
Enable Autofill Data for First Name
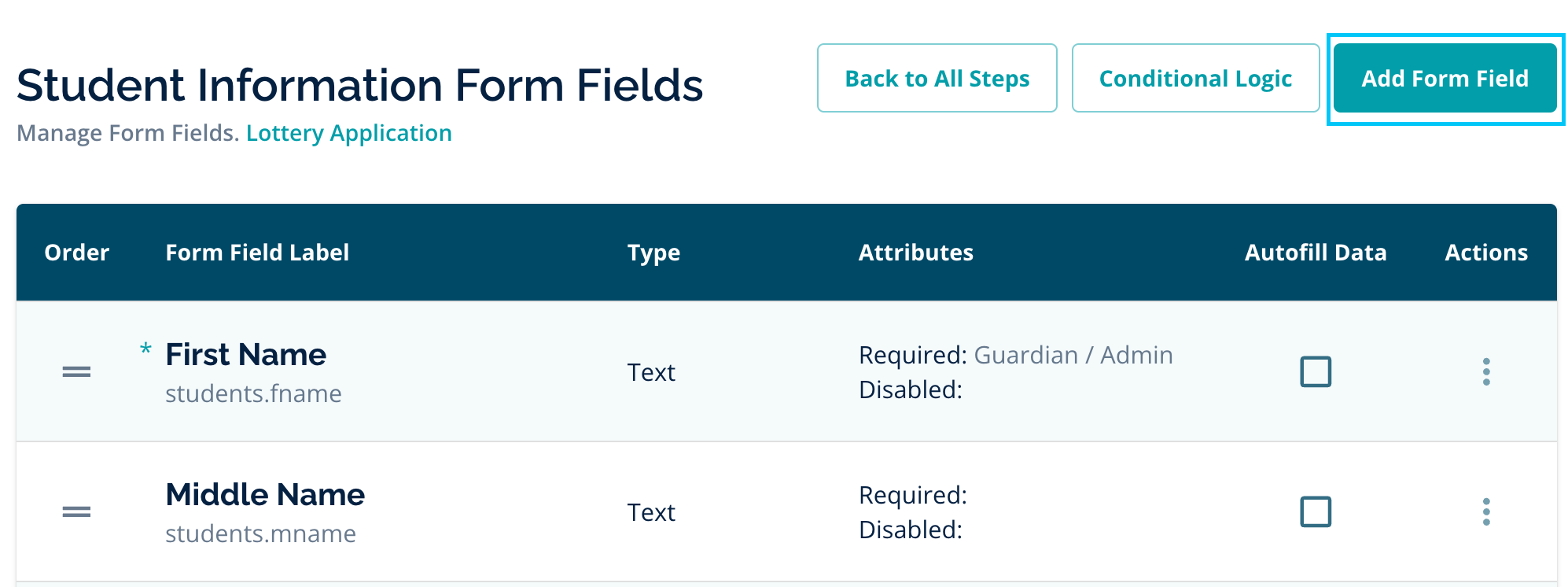(1315, 371)
